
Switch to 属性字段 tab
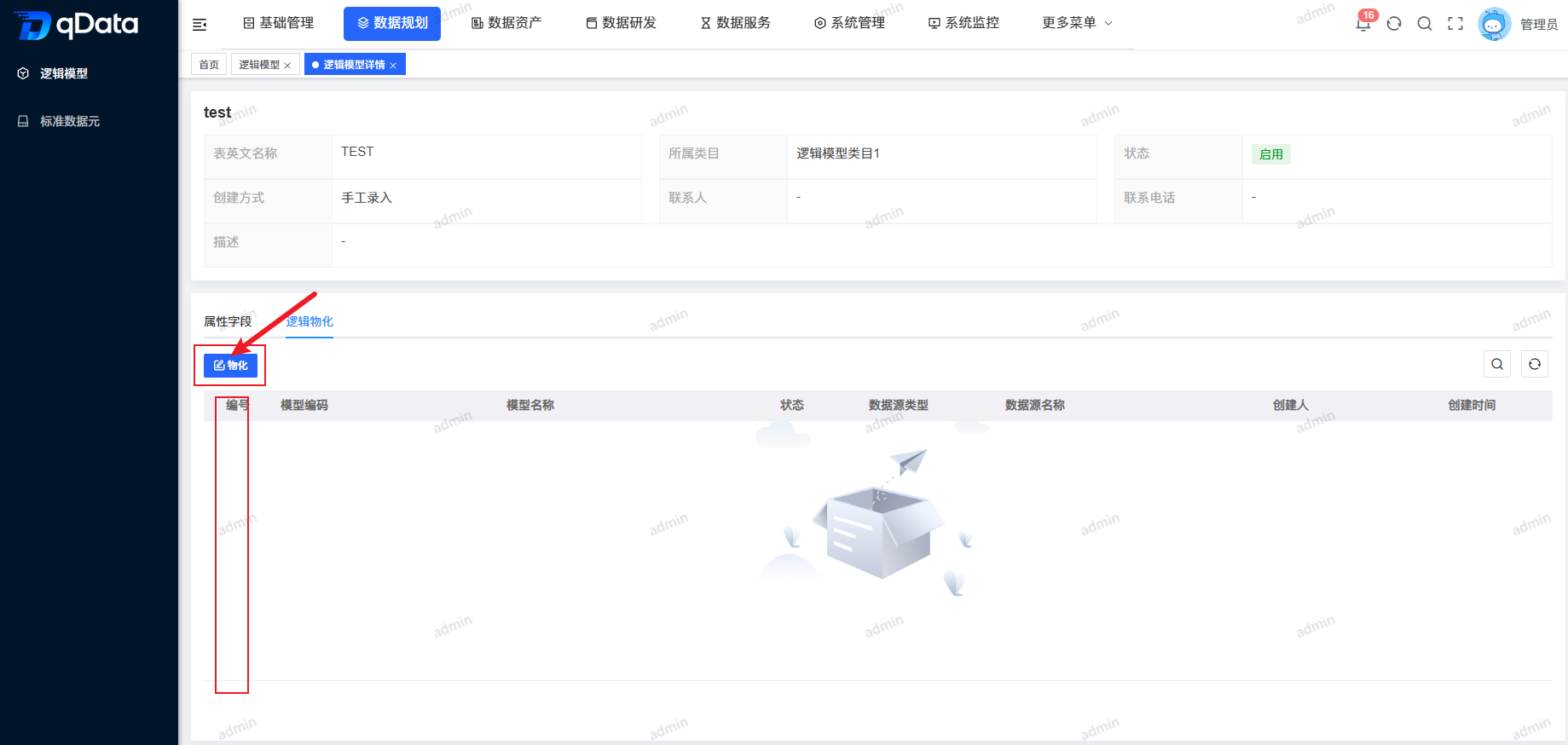point(228,321)
